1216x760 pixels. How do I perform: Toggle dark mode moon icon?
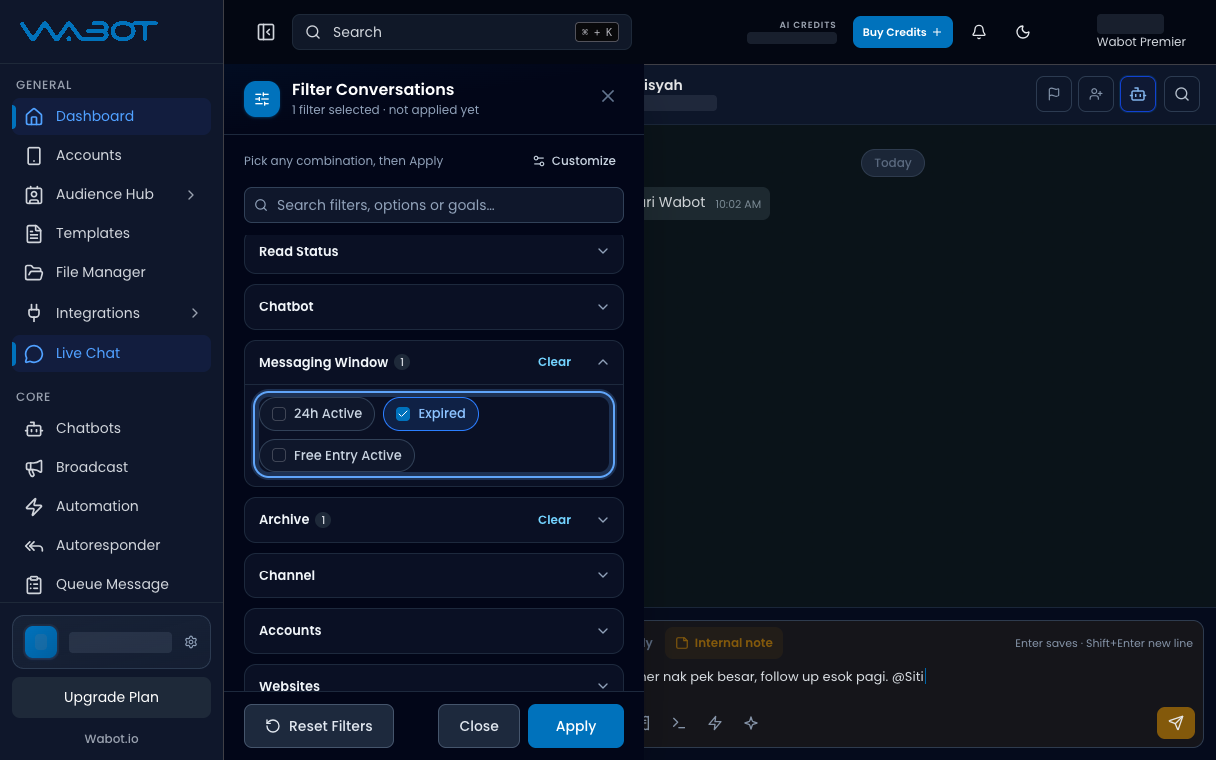click(x=1023, y=32)
